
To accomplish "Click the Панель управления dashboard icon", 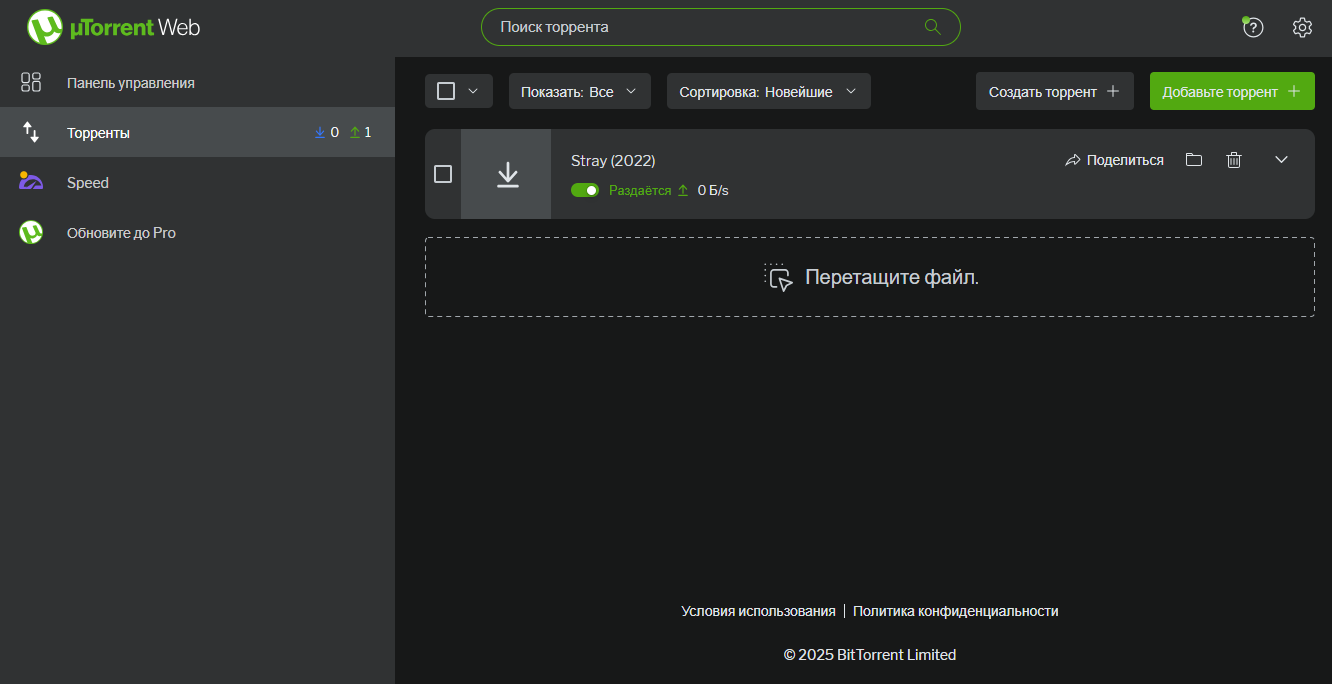I will [31, 83].
